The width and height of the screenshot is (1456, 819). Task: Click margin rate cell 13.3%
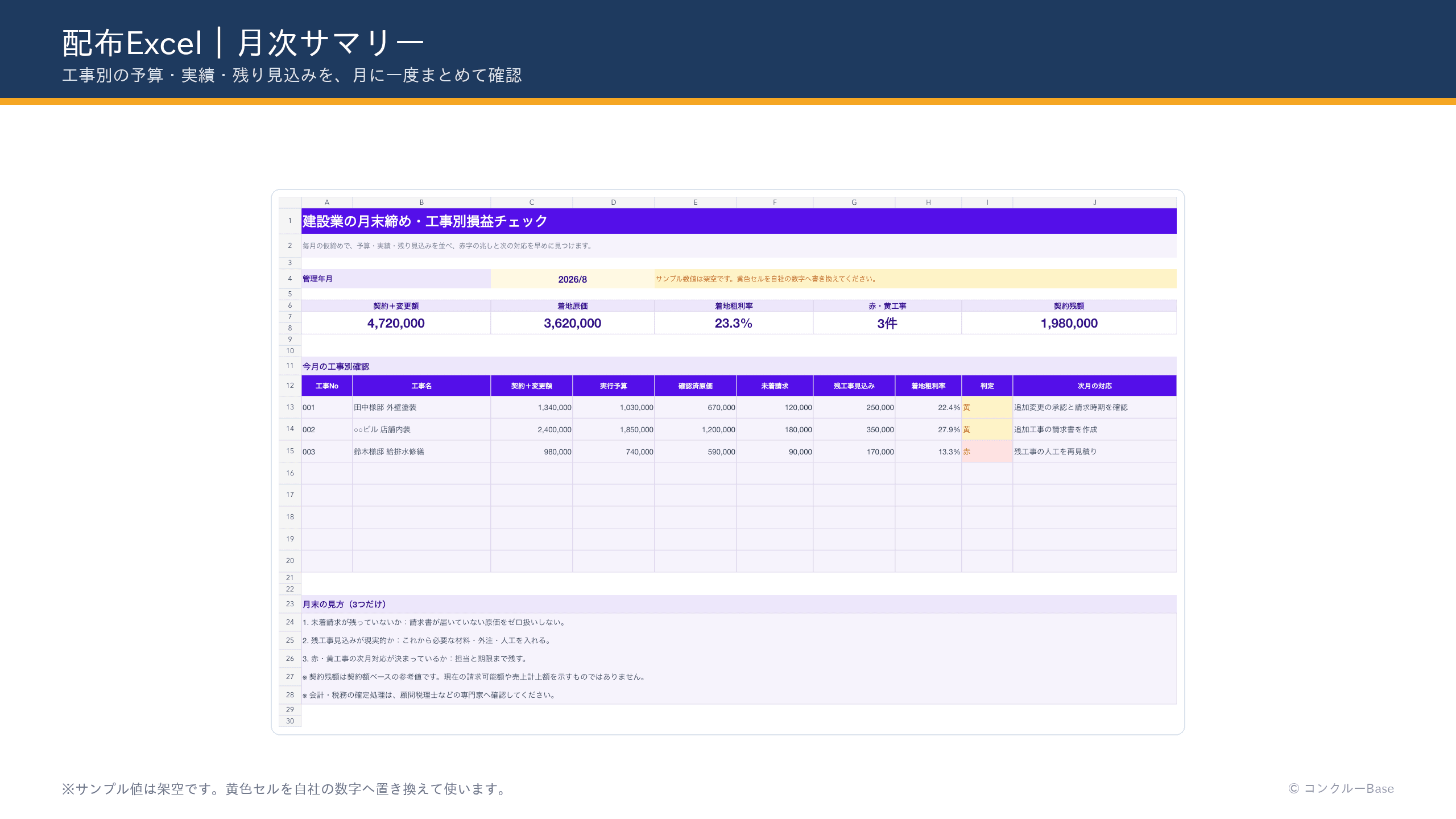point(928,452)
